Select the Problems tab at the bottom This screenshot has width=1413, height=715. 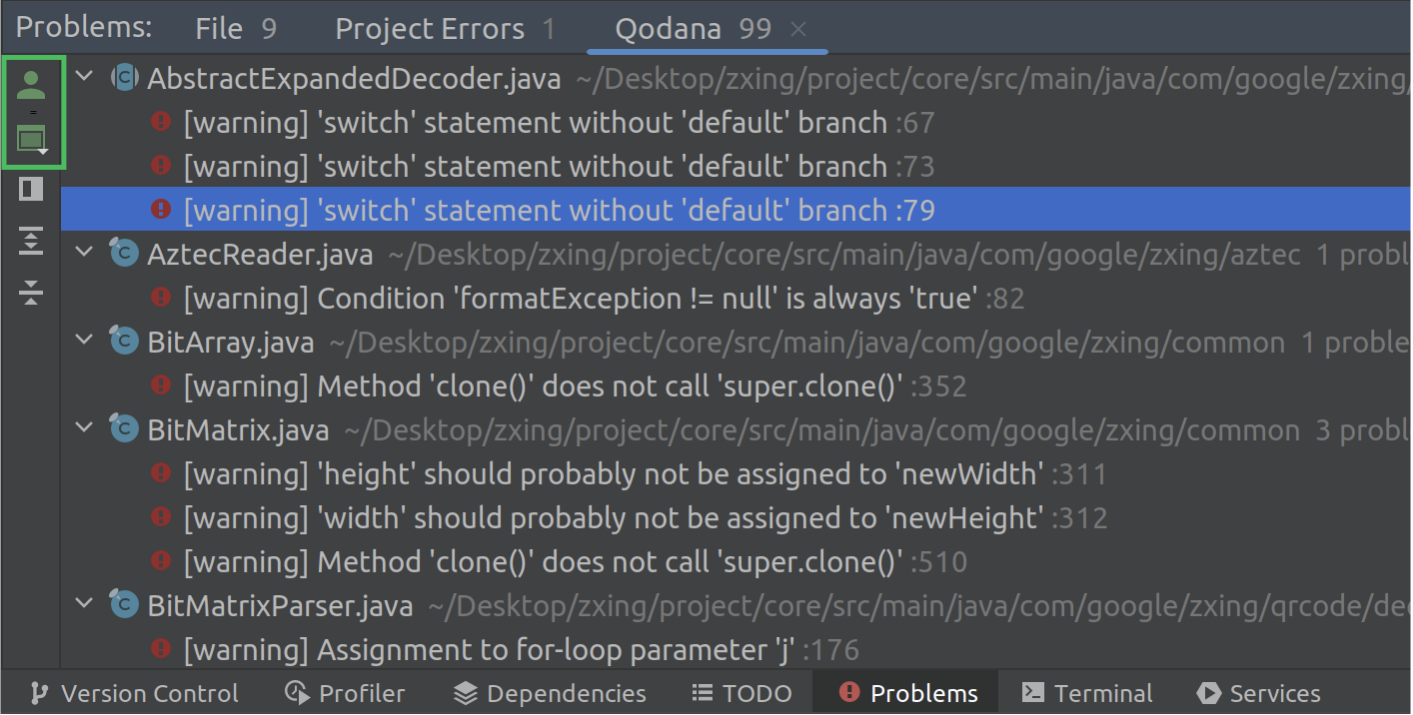click(903, 692)
